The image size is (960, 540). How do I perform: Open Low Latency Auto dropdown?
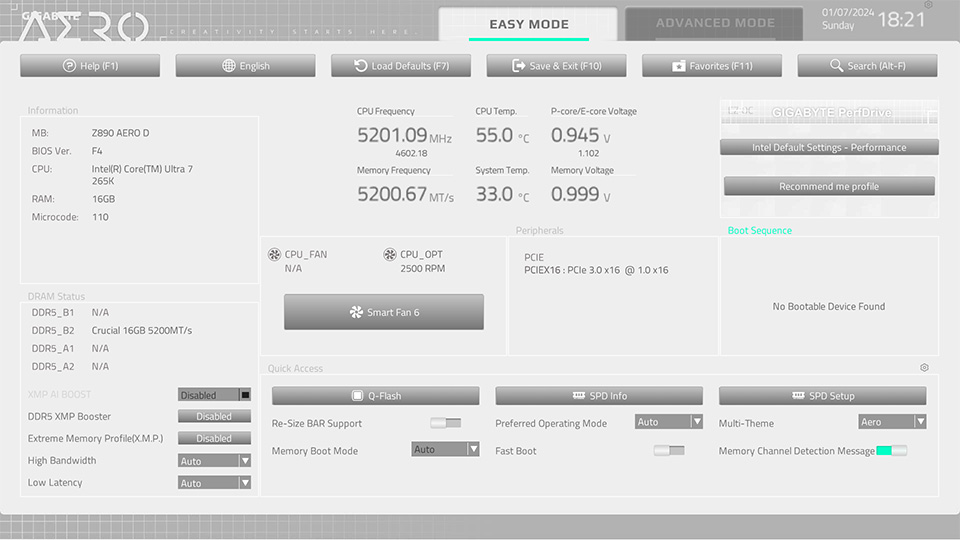(214, 483)
